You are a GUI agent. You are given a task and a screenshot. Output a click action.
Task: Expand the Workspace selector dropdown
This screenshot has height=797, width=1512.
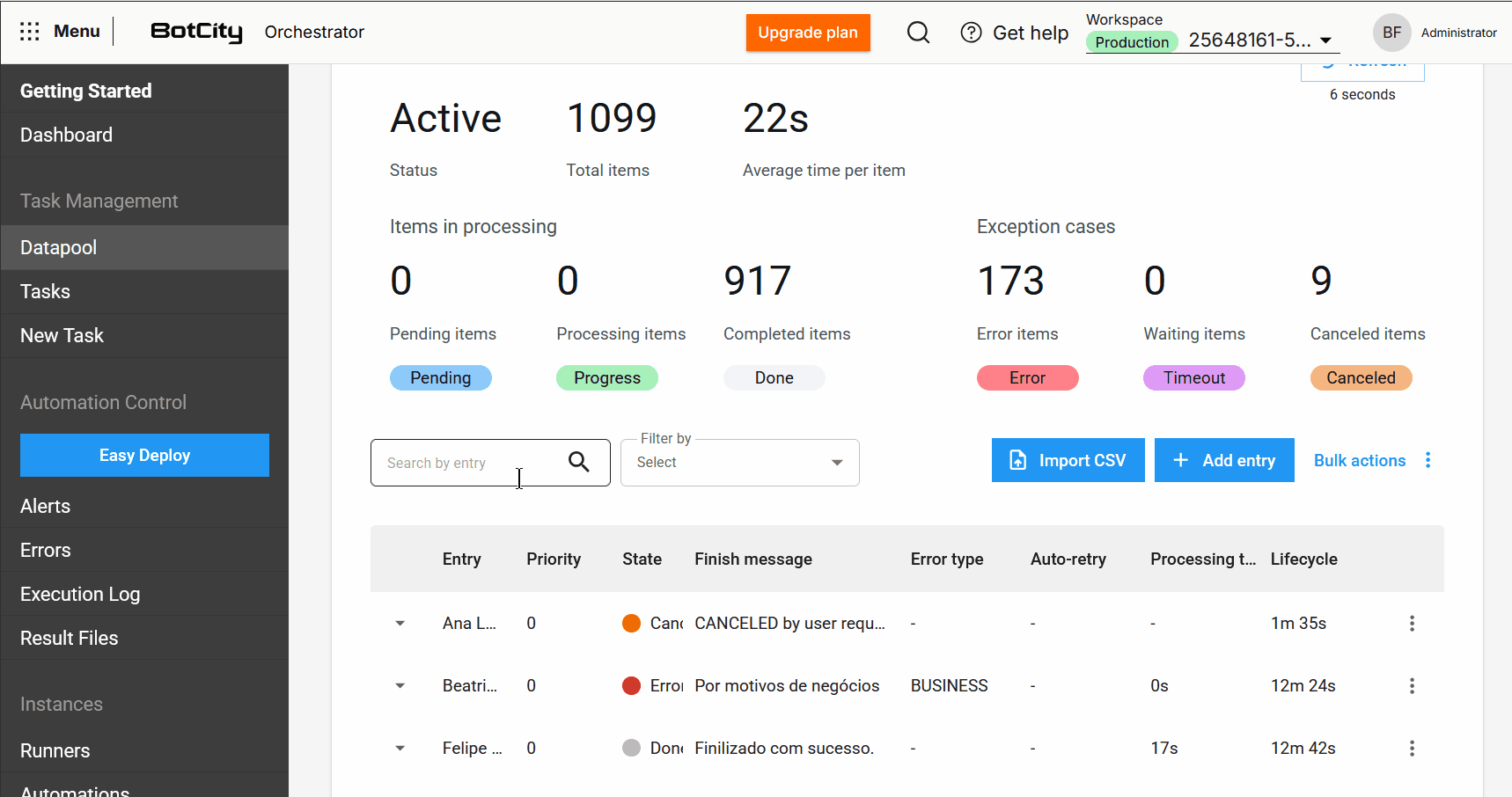point(1325,40)
